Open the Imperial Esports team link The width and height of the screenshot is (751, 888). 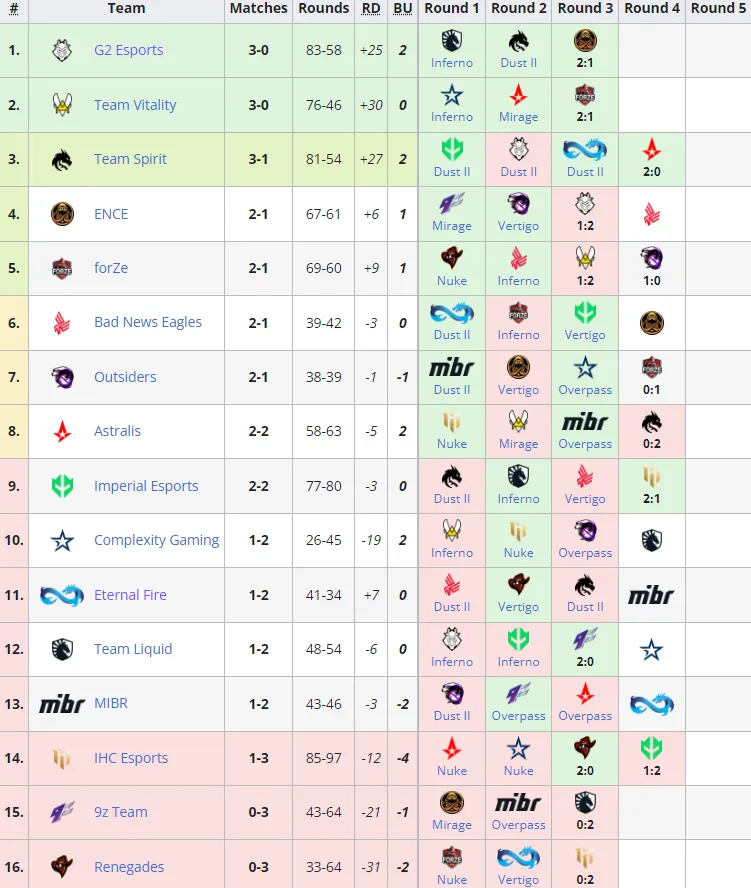point(146,486)
